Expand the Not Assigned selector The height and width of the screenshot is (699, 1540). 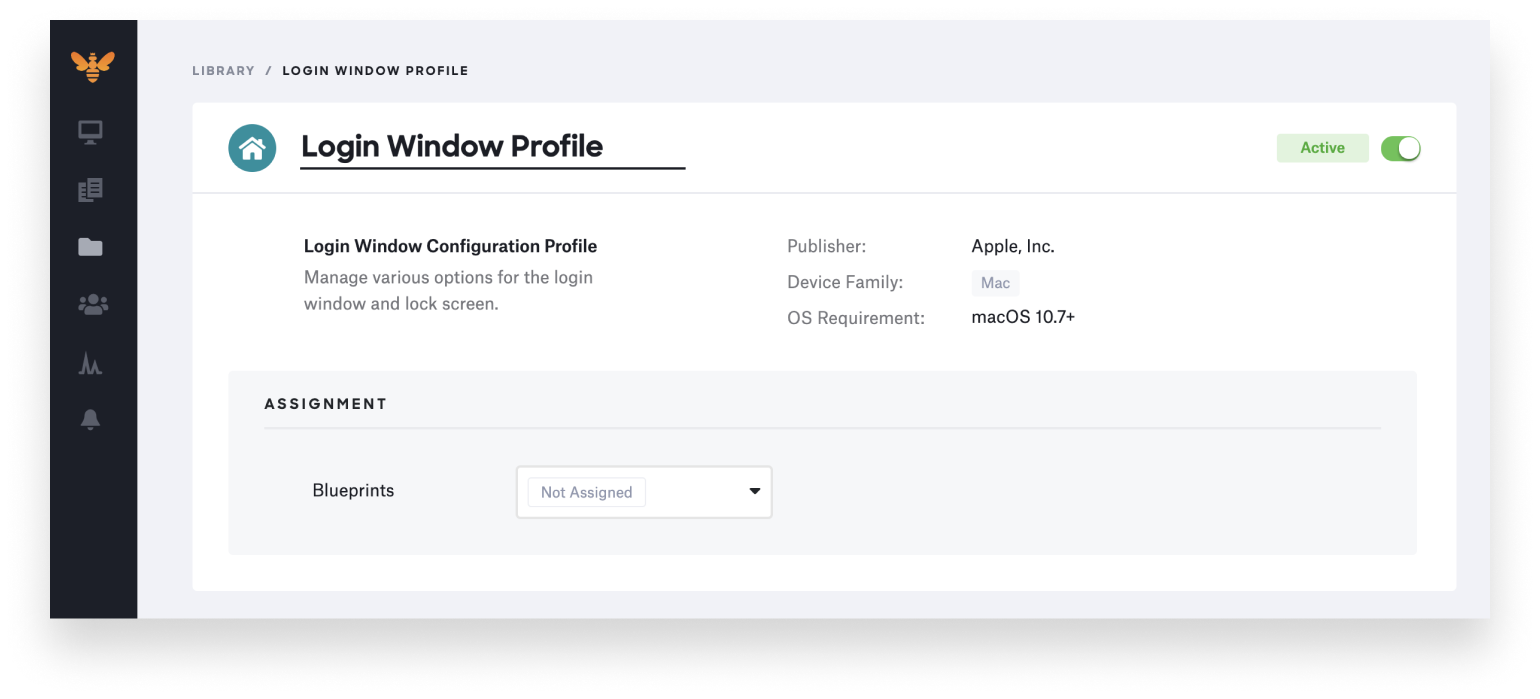(x=586, y=491)
